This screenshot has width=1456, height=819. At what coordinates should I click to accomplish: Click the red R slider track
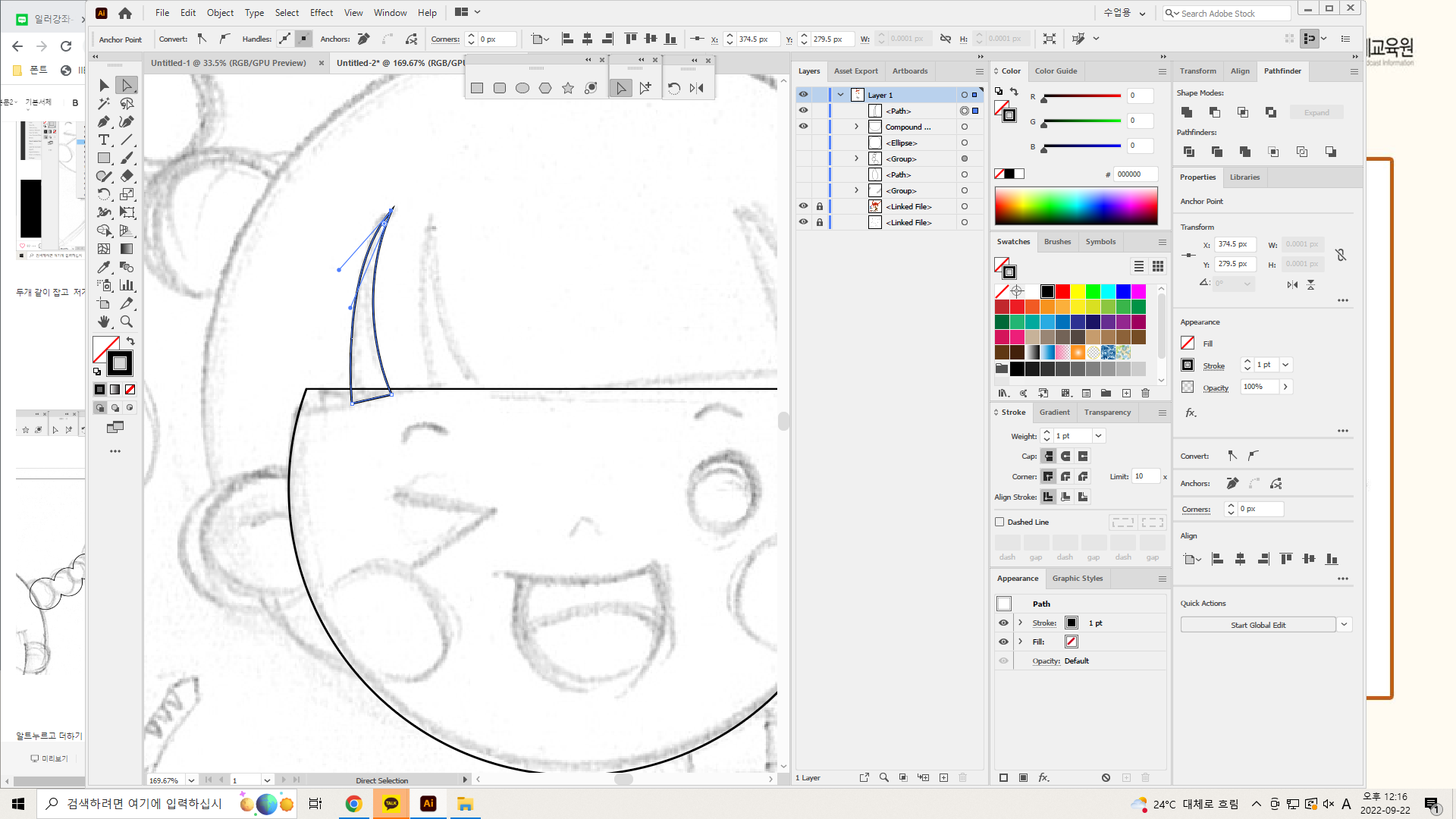(x=1082, y=96)
